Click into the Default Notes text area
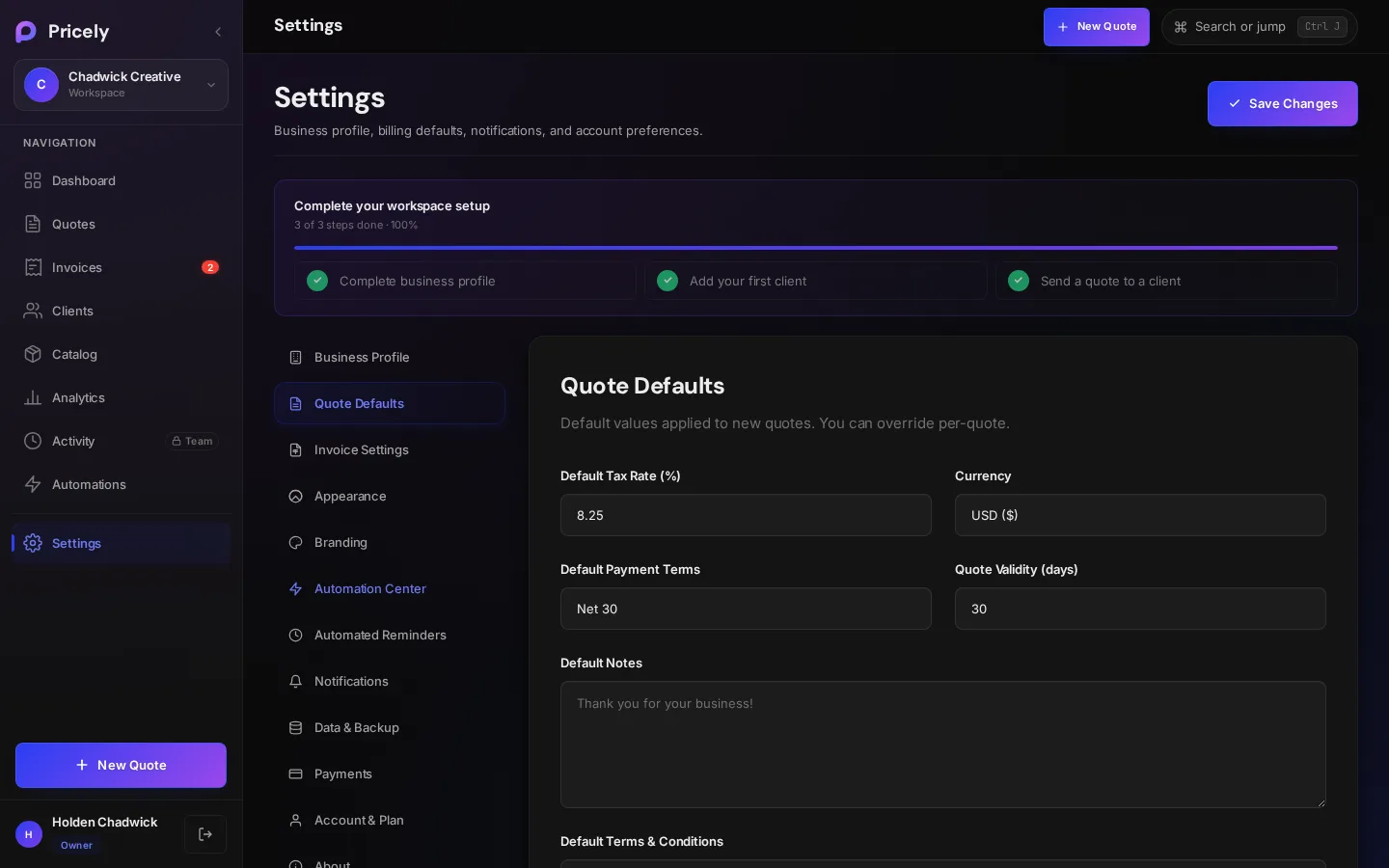Viewport: 1389px width, 868px height. pos(943,745)
